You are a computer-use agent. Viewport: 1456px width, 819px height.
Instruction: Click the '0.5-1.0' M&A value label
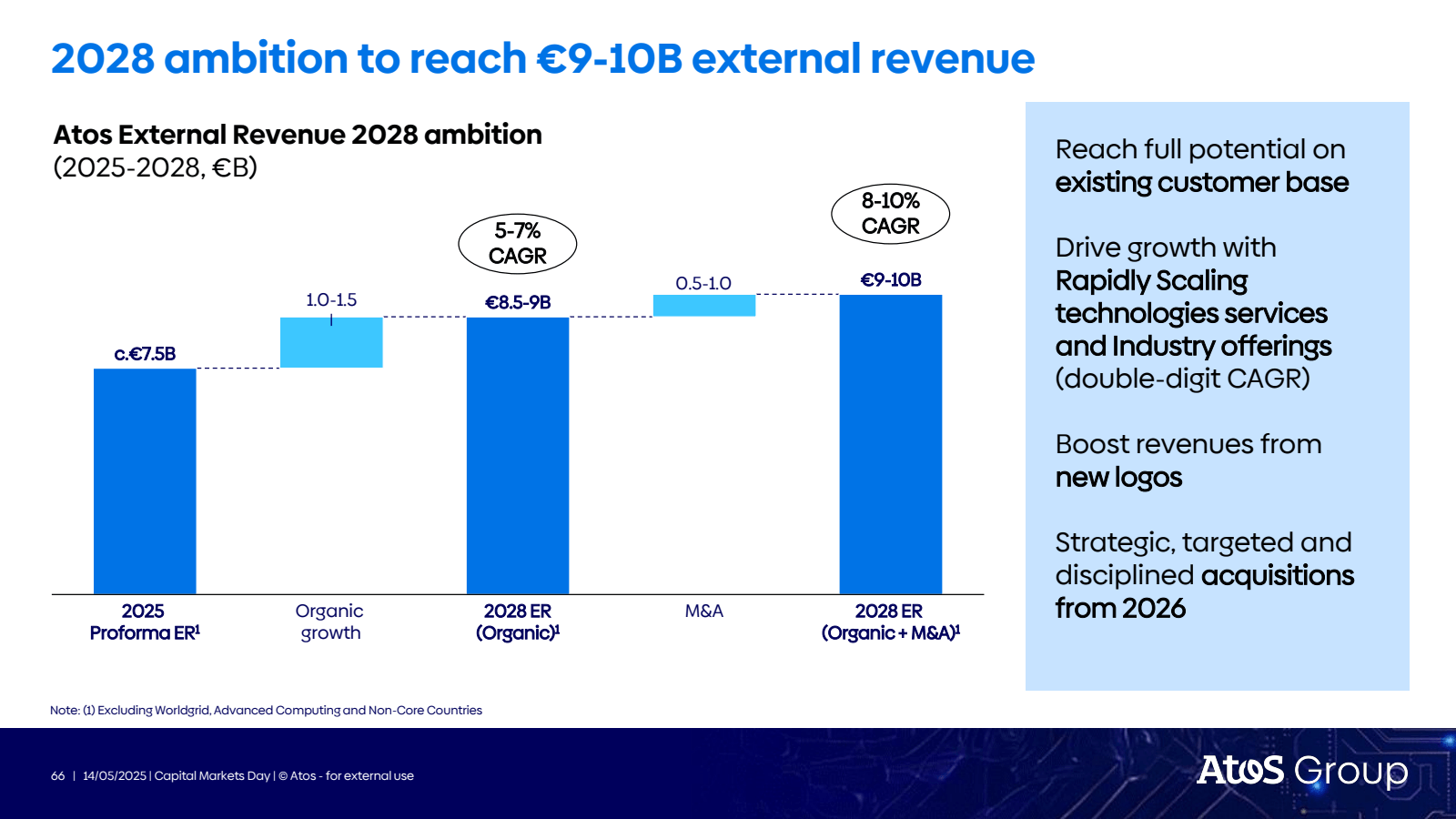[x=703, y=283]
